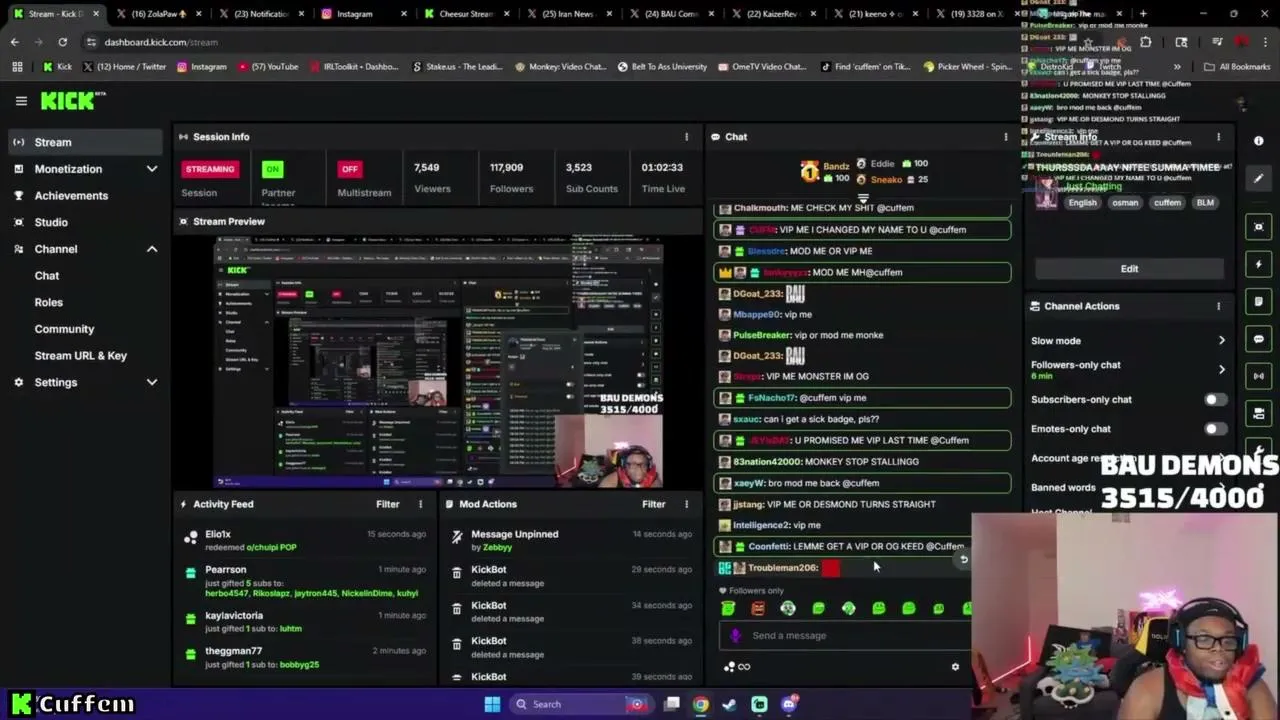Open the Channel Actions options menu
1280x720 pixels.
pyautogui.click(x=1218, y=306)
